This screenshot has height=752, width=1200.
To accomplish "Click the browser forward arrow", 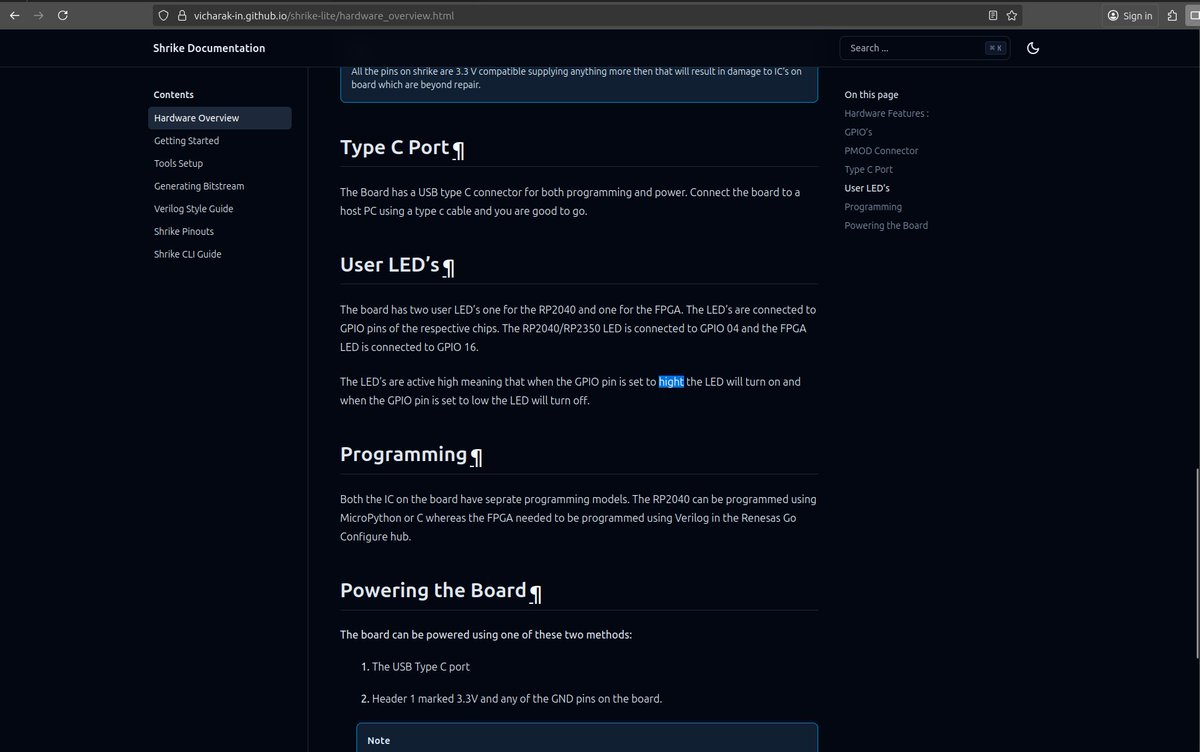I will (38, 16).
